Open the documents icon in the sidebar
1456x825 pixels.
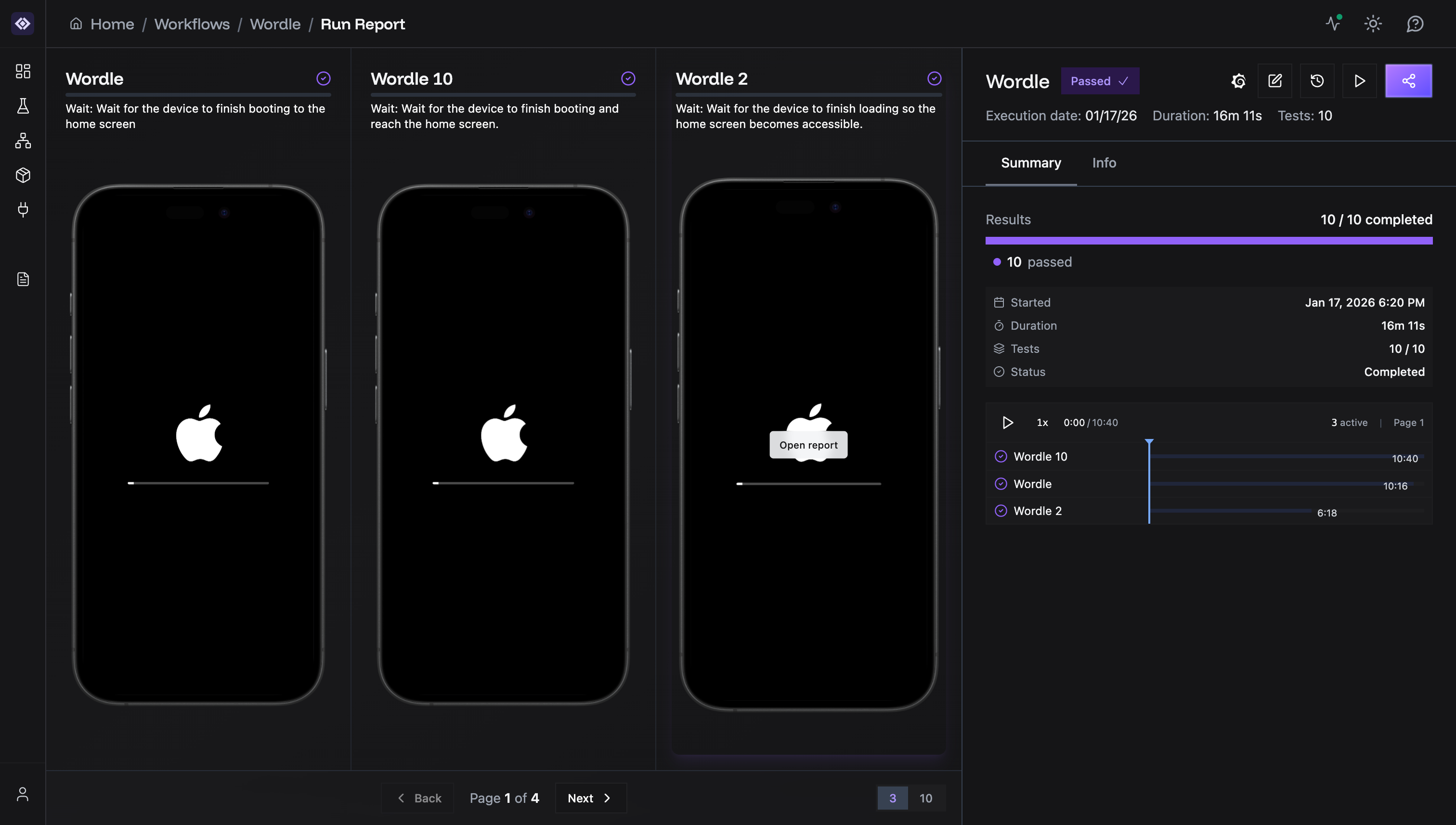coord(23,279)
